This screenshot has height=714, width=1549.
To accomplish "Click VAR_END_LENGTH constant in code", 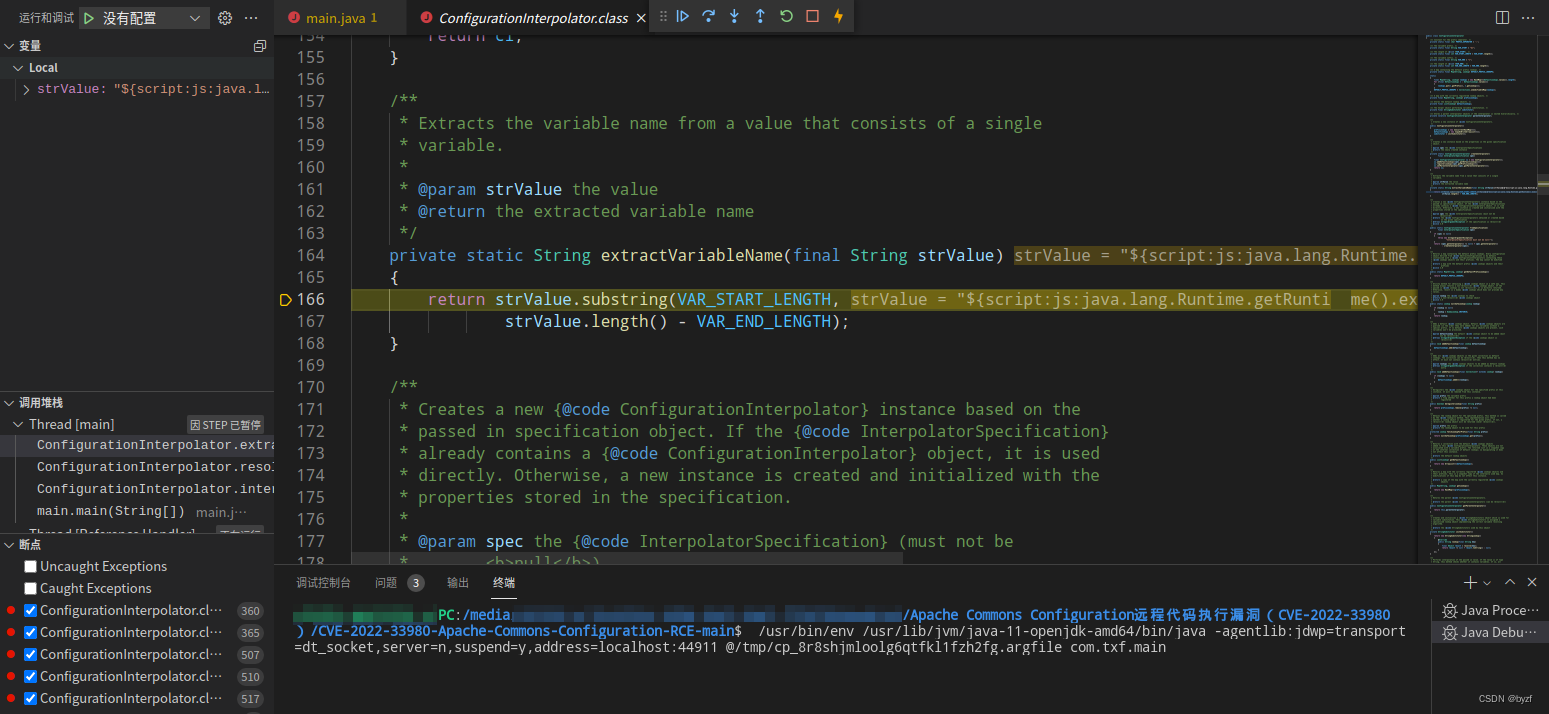I will 763,321.
